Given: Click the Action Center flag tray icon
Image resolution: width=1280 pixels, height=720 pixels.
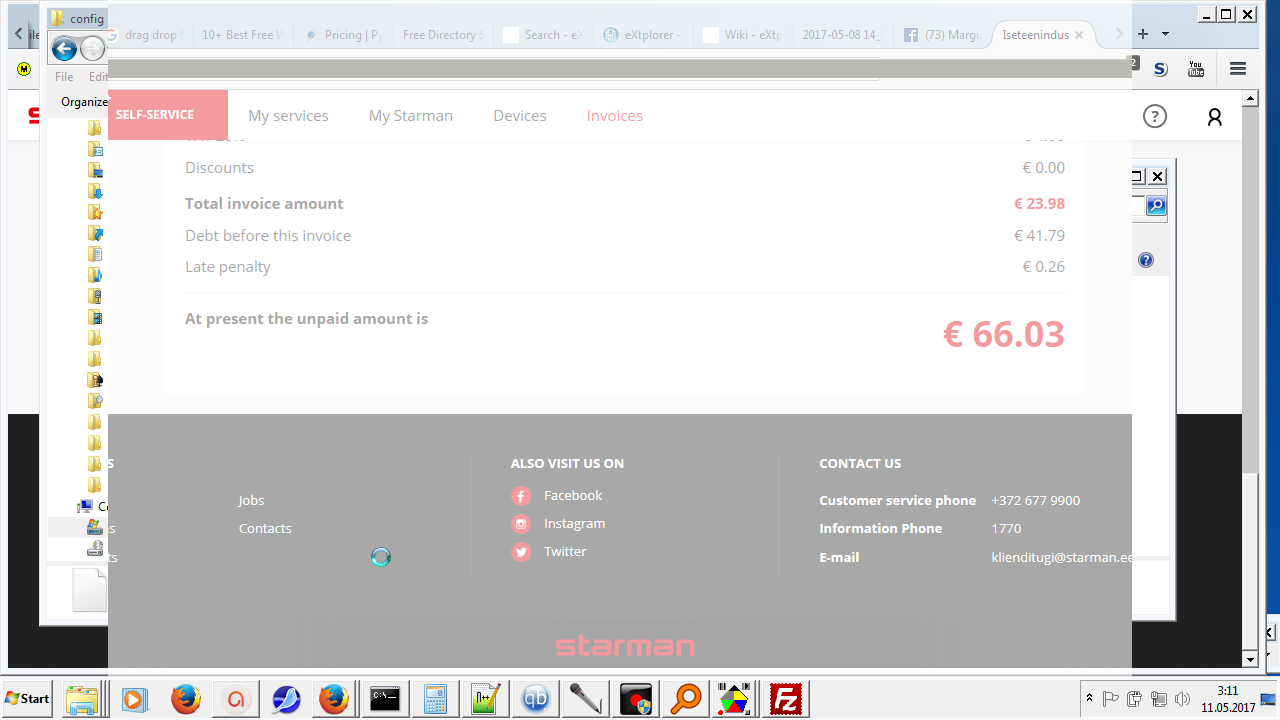Looking at the screenshot, I should [1111, 699].
